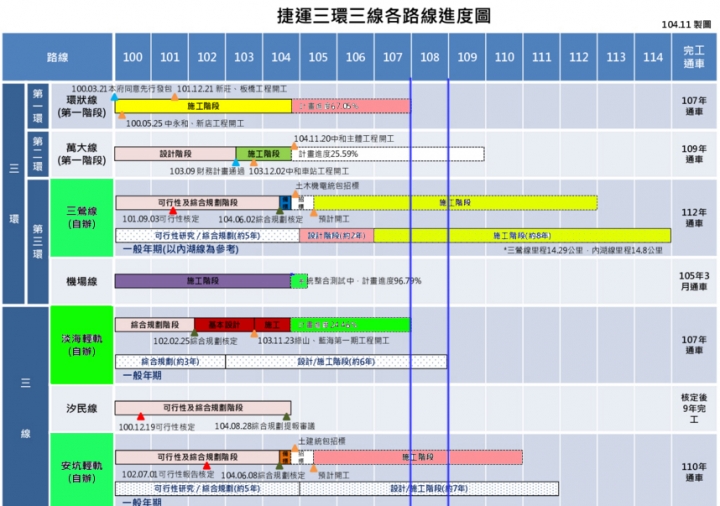720x506 pixels.
Task: Select green triangle for 104.06.08 綜合規劃核定
Action: [279, 466]
